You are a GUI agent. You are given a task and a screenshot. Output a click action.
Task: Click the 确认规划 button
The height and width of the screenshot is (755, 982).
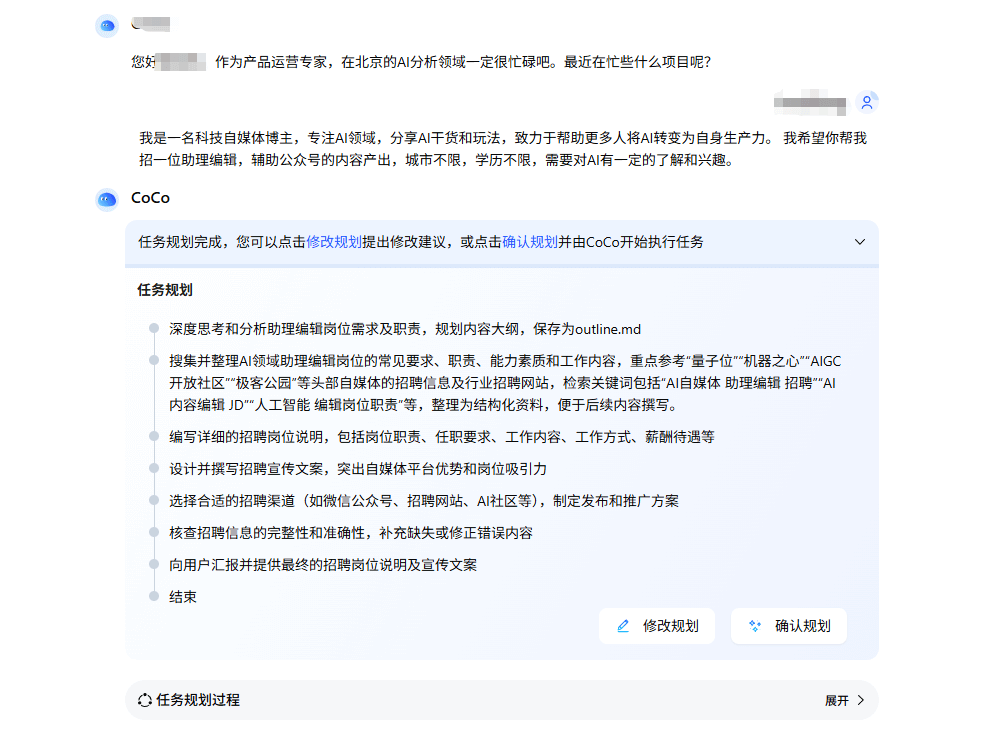pos(788,626)
